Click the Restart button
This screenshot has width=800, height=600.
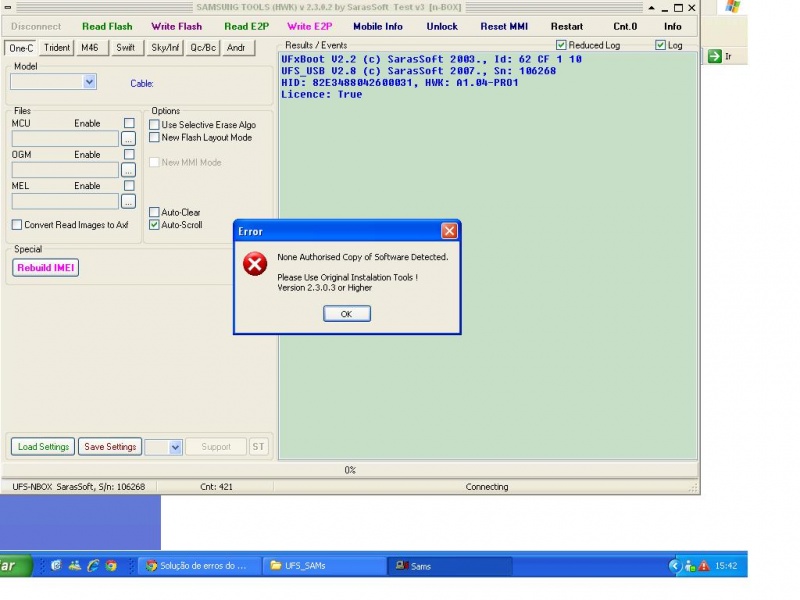567,27
